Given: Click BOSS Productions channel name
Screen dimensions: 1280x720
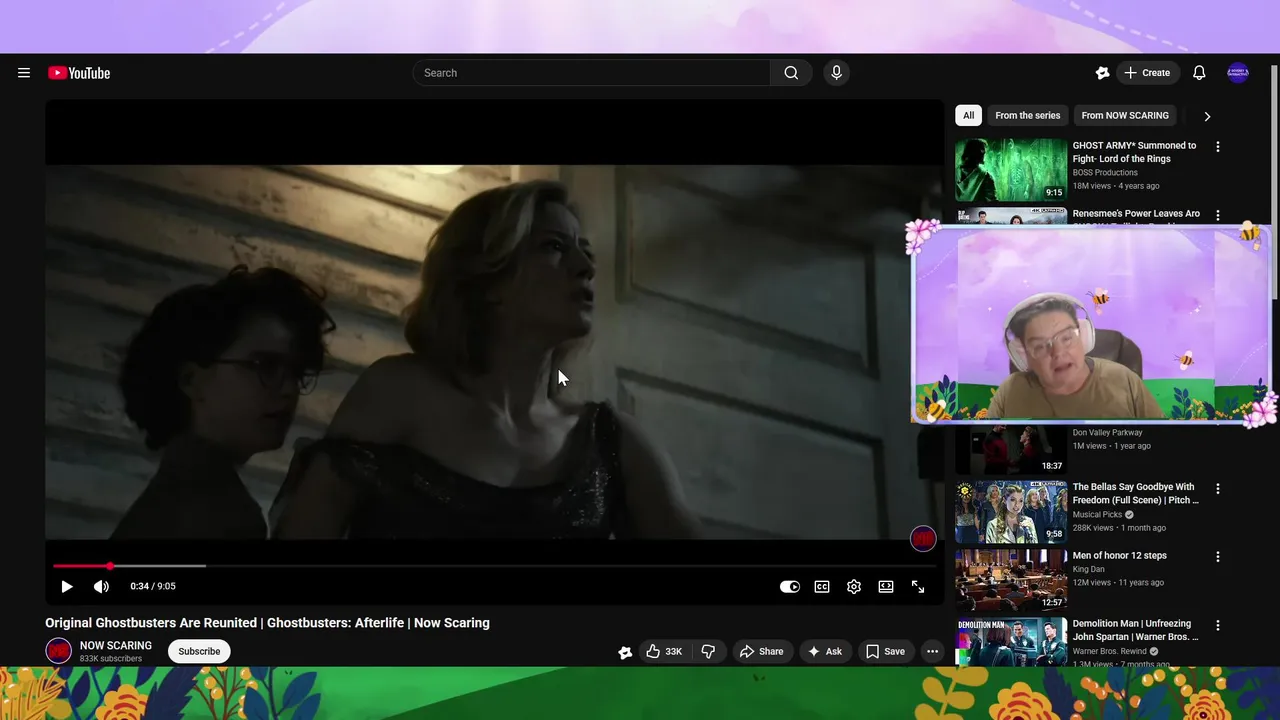Looking at the screenshot, I should (x=1105, y=173).
